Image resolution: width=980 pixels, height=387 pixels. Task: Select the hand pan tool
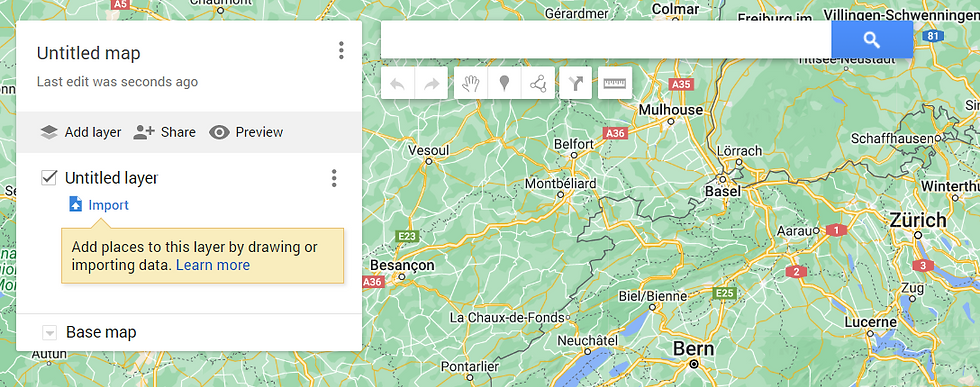[x=471, y=83]
